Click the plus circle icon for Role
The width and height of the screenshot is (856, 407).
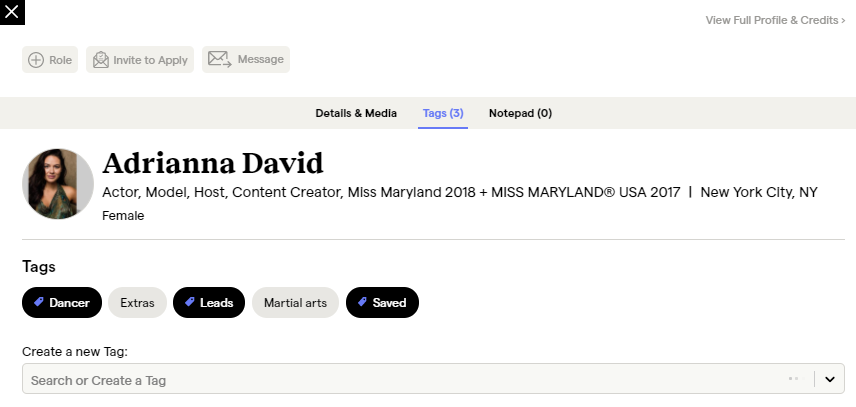[36, 60]
